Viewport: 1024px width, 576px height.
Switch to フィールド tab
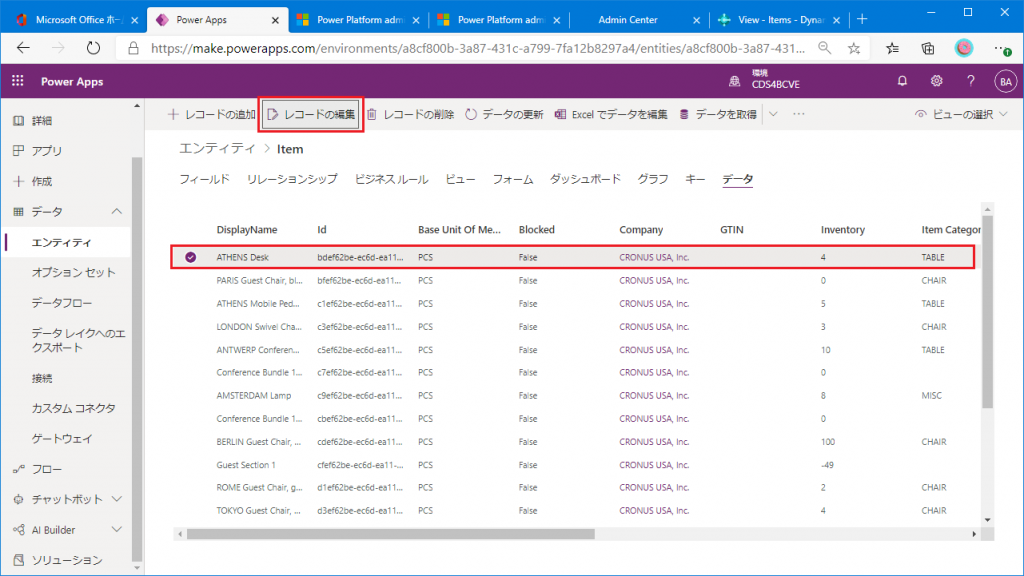[x=204, y=179]
